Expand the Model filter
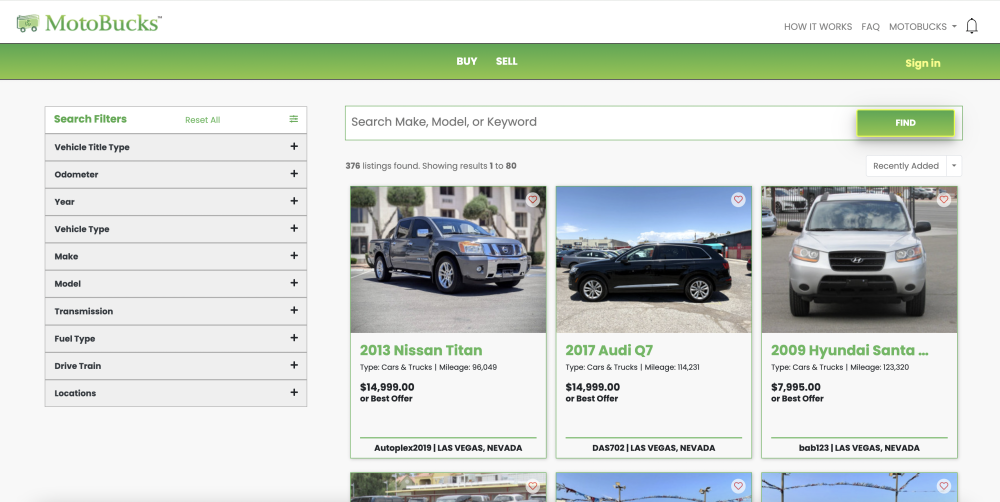The height and width of the screenshot is (502, 1000). pos(176,284)
